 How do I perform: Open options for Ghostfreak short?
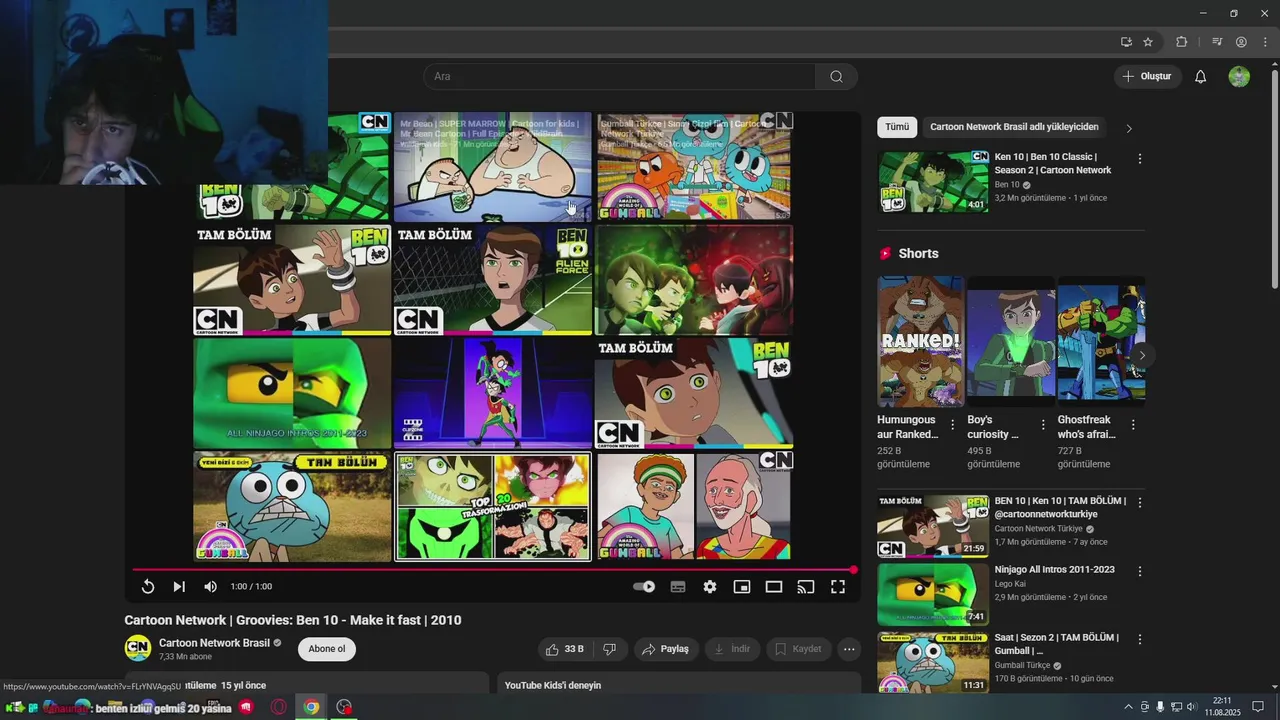[1133, 425]
